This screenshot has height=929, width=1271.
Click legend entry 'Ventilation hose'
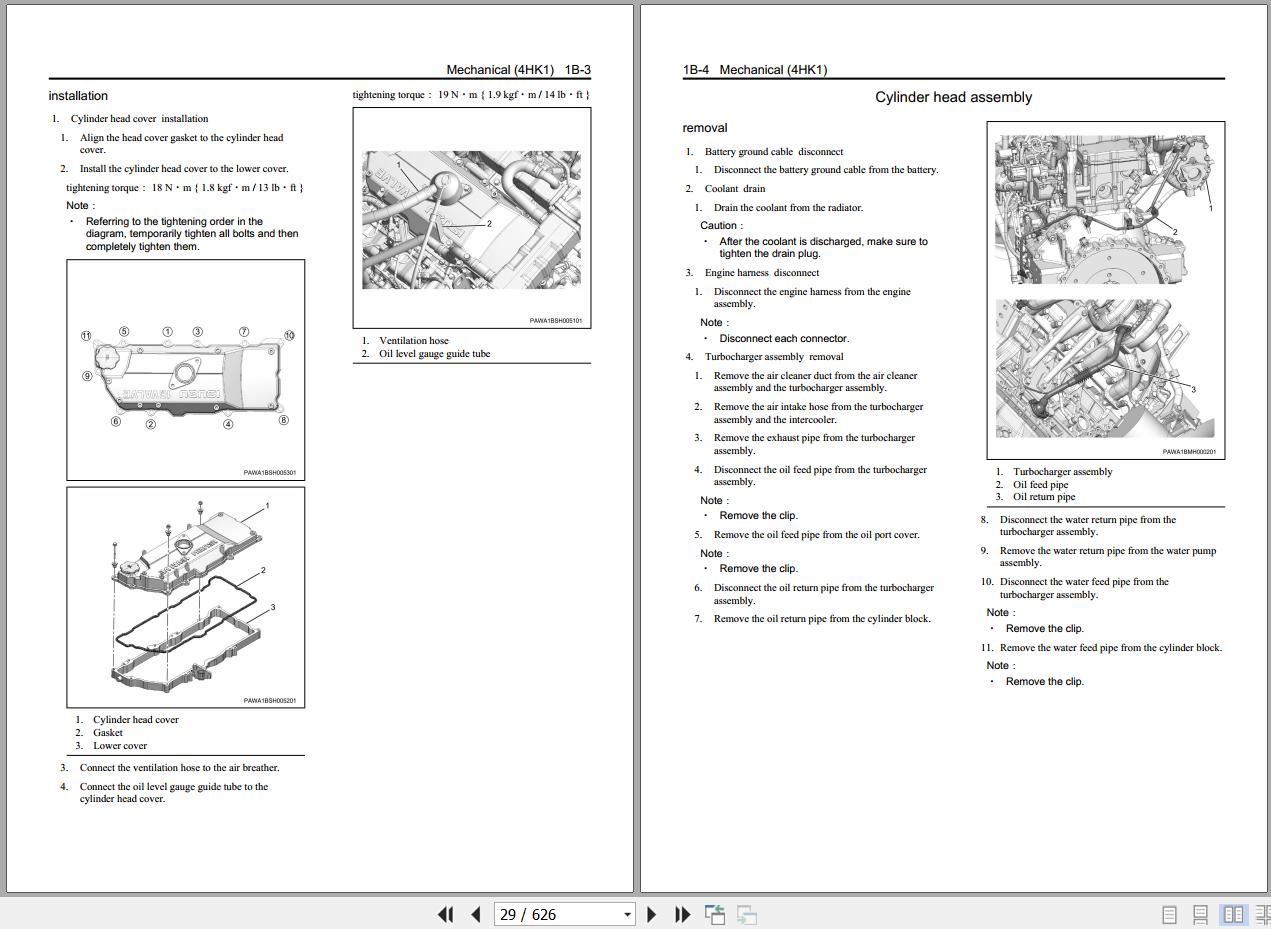[414, 341]
